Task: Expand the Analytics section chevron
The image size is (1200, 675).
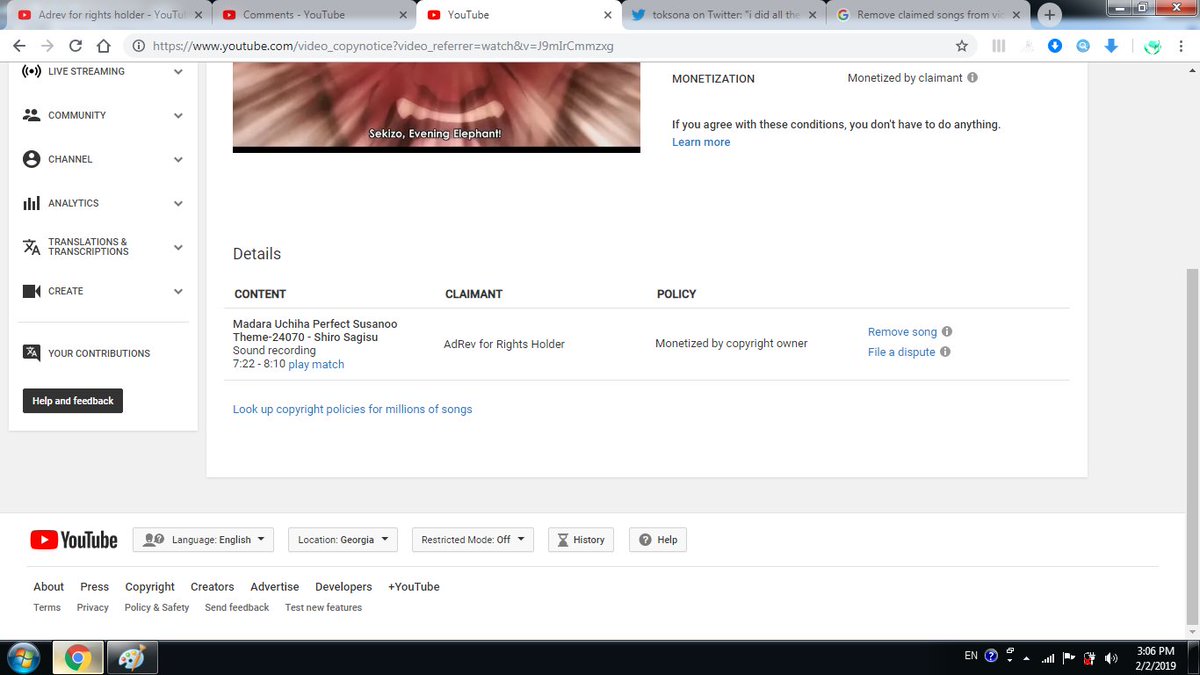Action: click(178, 204)
